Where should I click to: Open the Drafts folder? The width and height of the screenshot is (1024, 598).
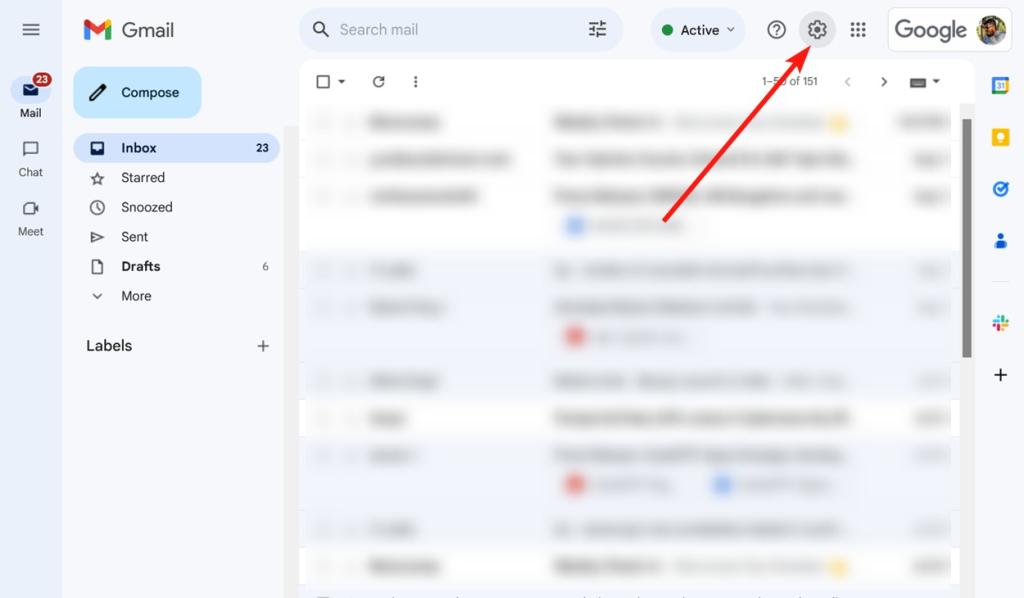coord(139,266)
